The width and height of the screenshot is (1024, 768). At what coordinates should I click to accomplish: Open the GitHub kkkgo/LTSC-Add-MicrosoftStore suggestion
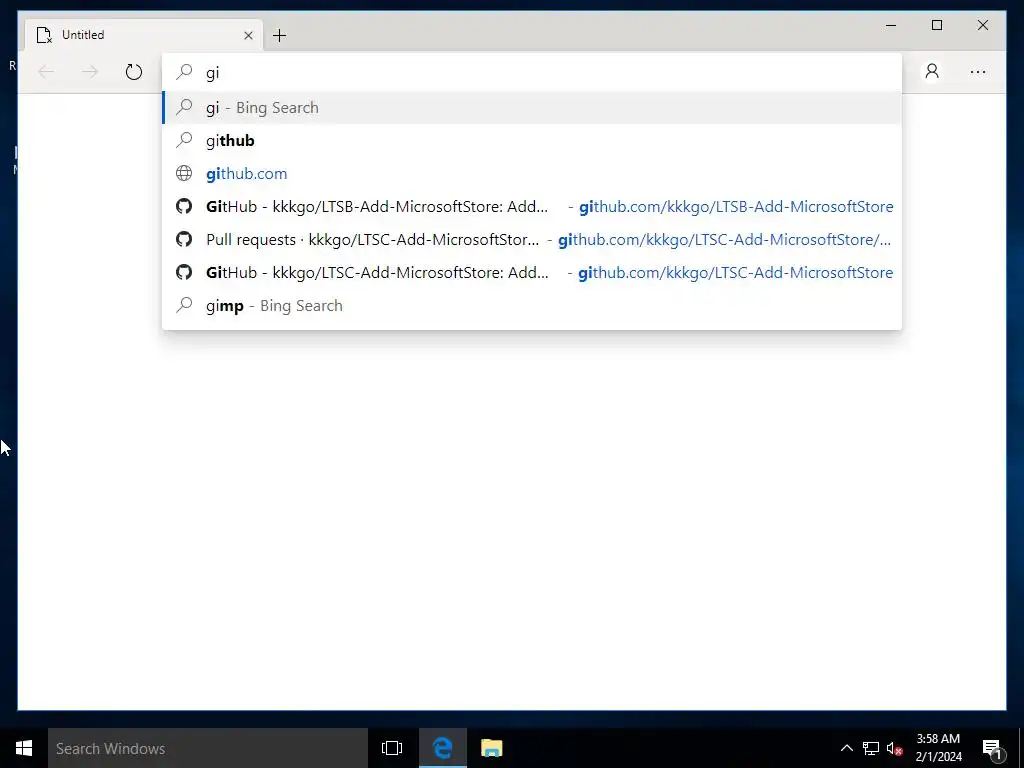[532, 272]
